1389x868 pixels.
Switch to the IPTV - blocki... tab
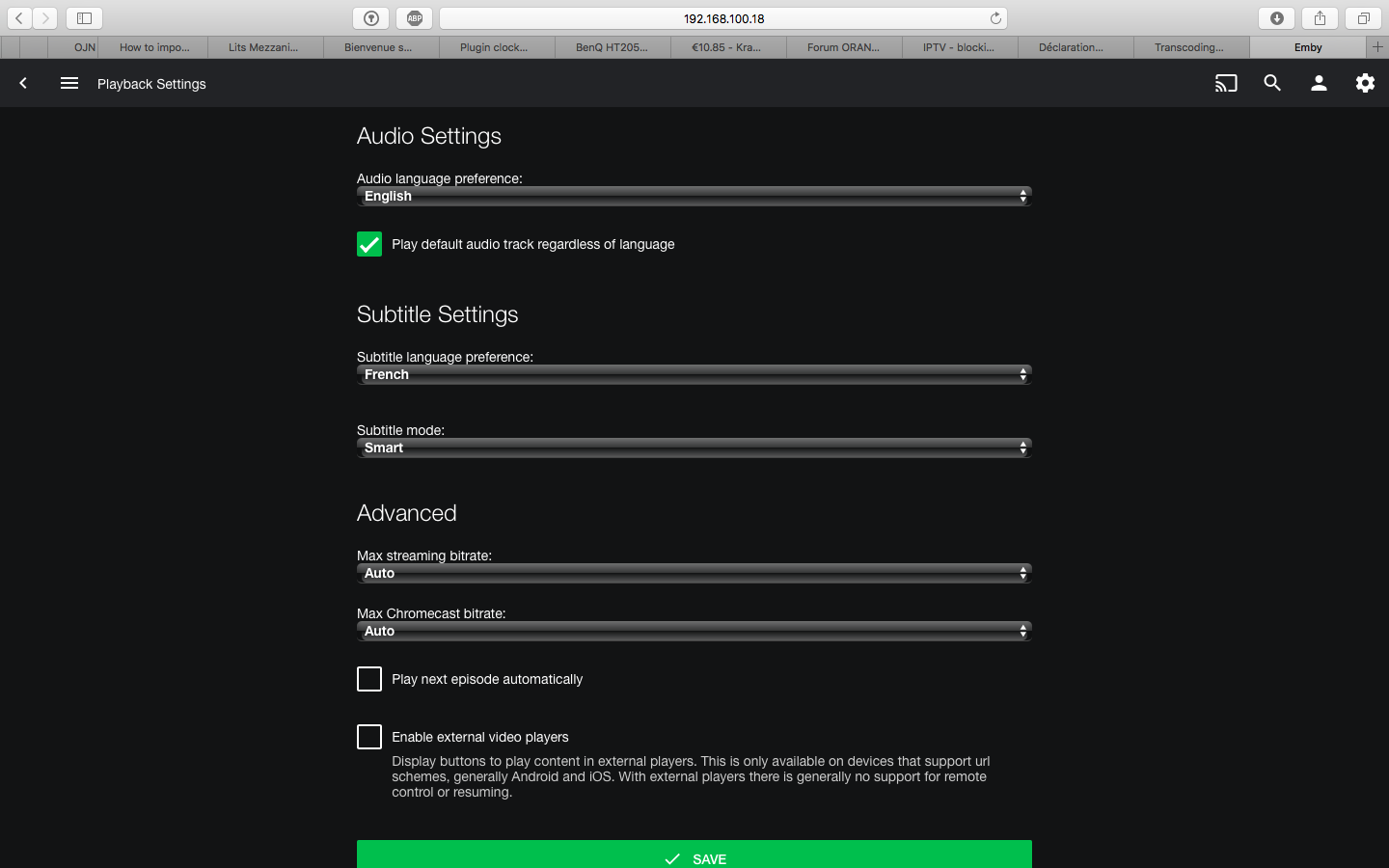(960, 47)
